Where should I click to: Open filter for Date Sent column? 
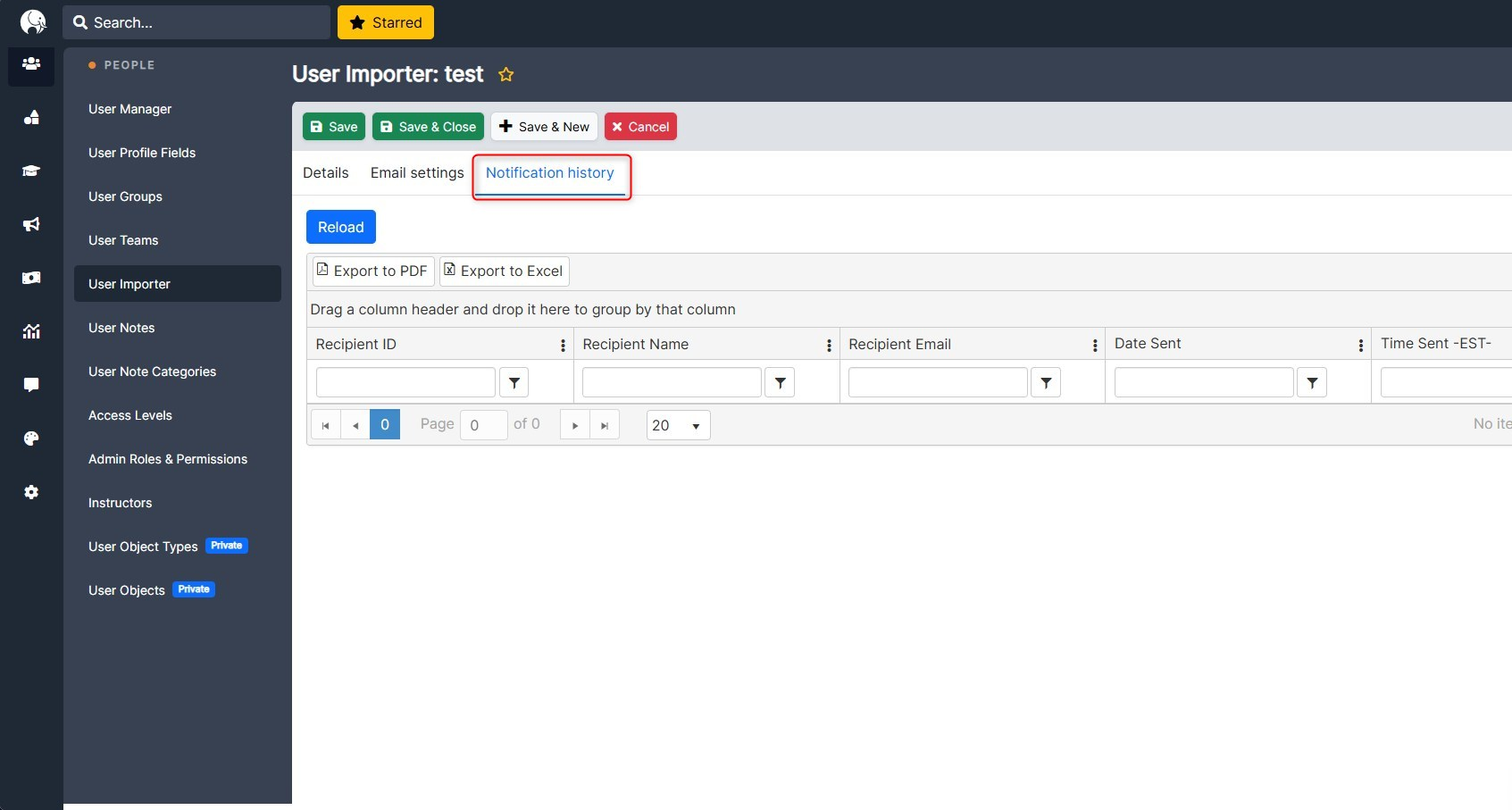1312,382
